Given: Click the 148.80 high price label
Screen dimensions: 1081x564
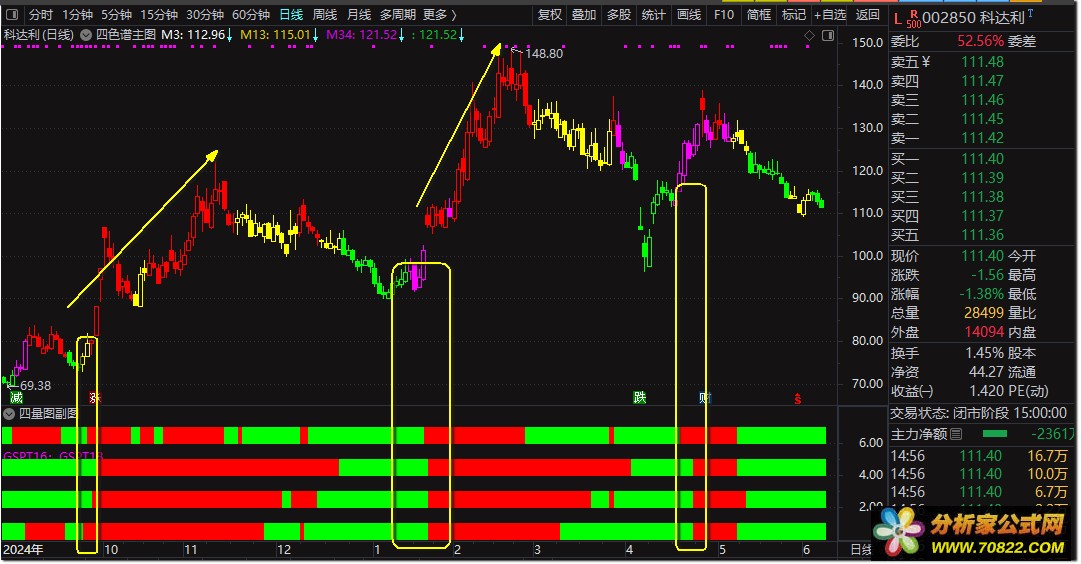Looking at the screenshot, I should pos(544,54).
